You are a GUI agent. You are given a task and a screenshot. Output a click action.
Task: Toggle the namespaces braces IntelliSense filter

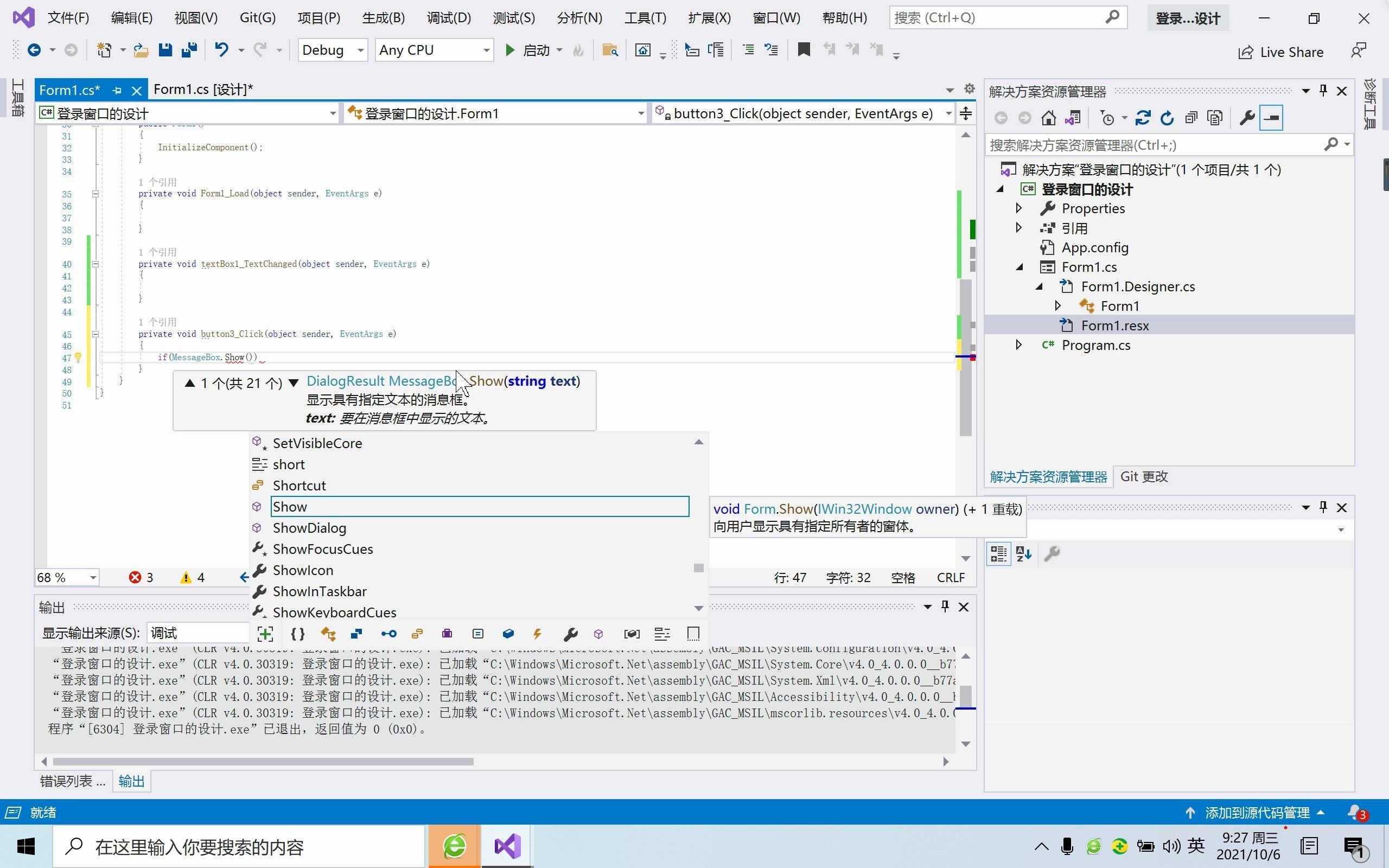[x=298, y=634]
